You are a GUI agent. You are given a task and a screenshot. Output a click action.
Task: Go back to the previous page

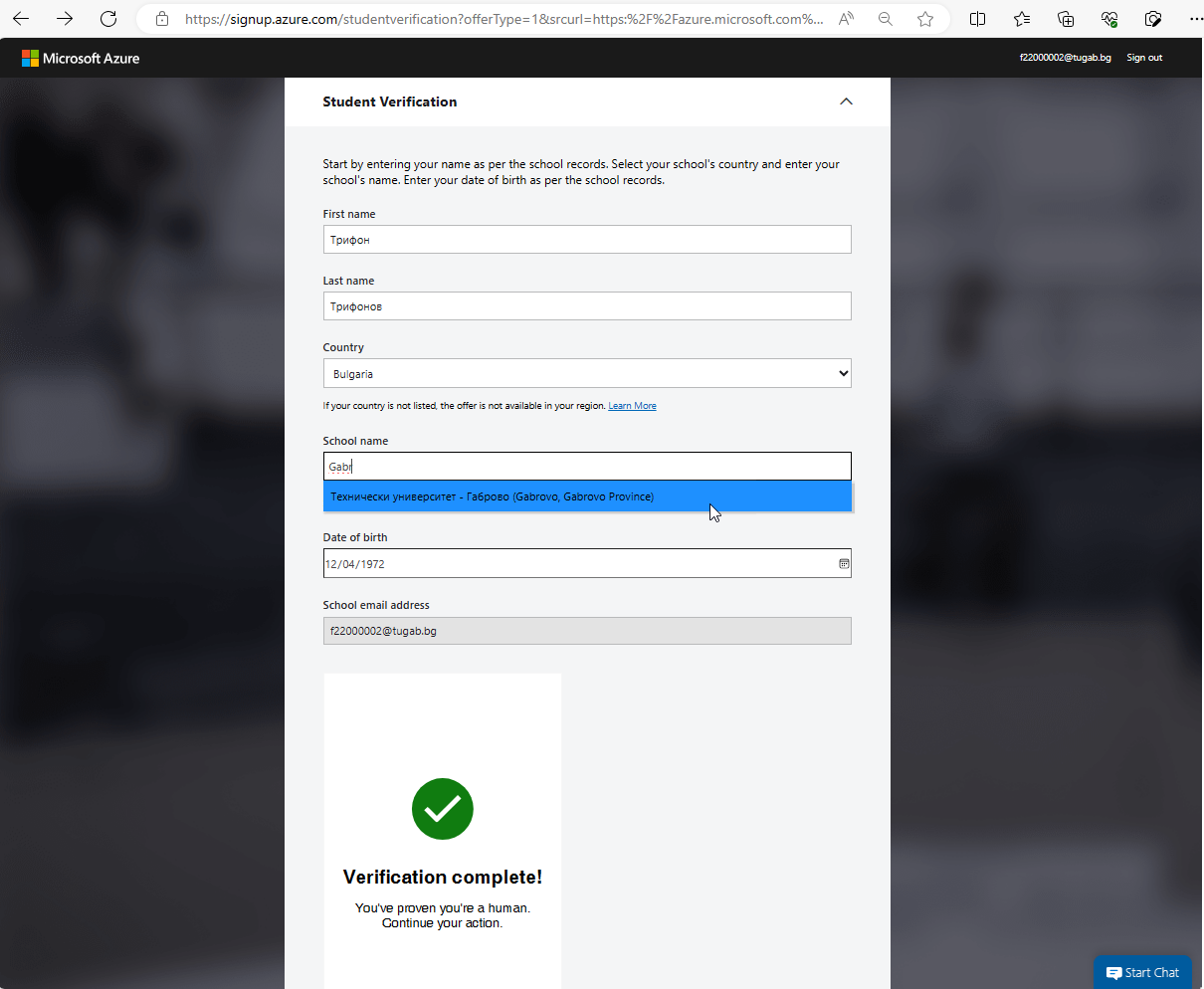[x=21, y=19]
